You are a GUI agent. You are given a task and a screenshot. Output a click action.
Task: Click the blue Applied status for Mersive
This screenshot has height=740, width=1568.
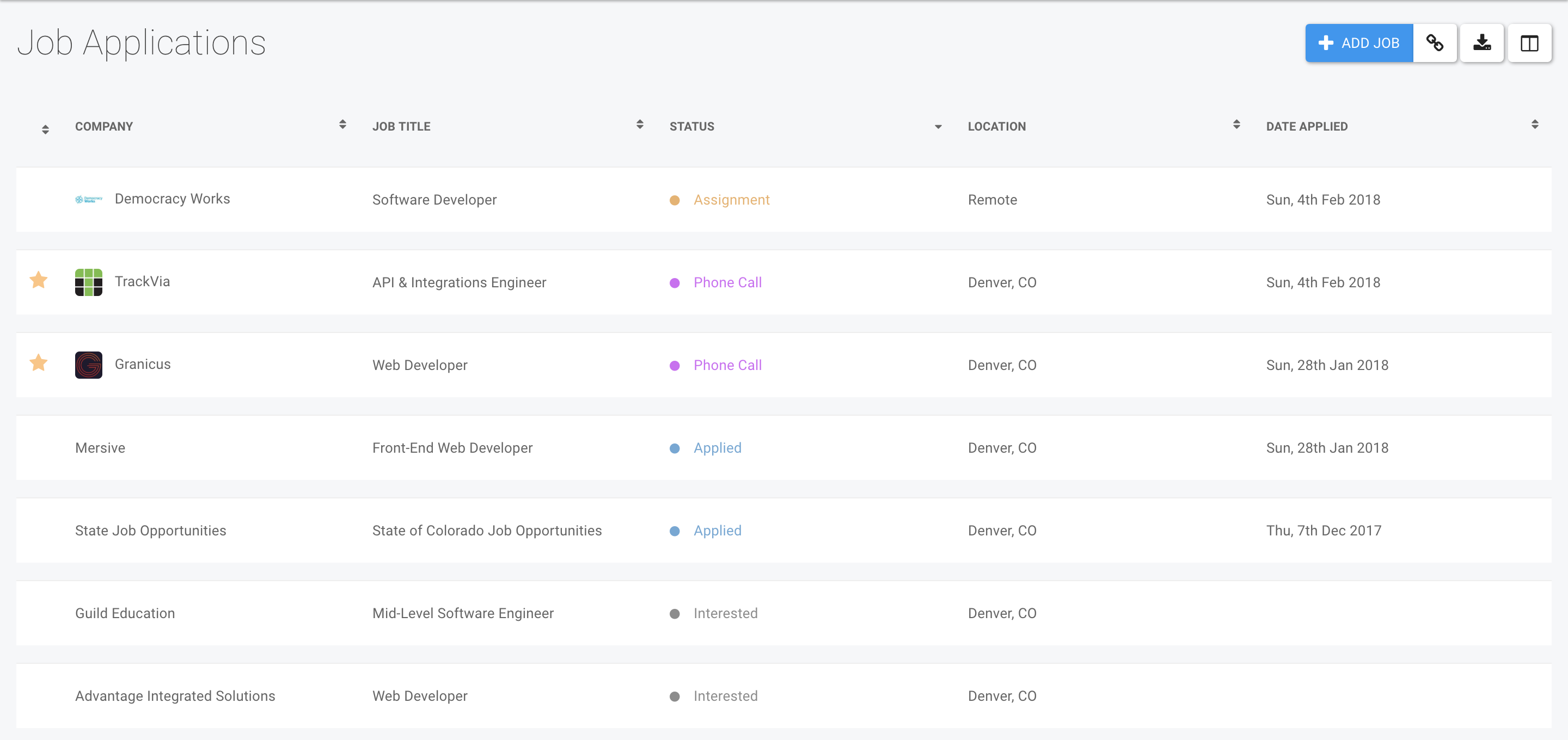tap(717, 448)
